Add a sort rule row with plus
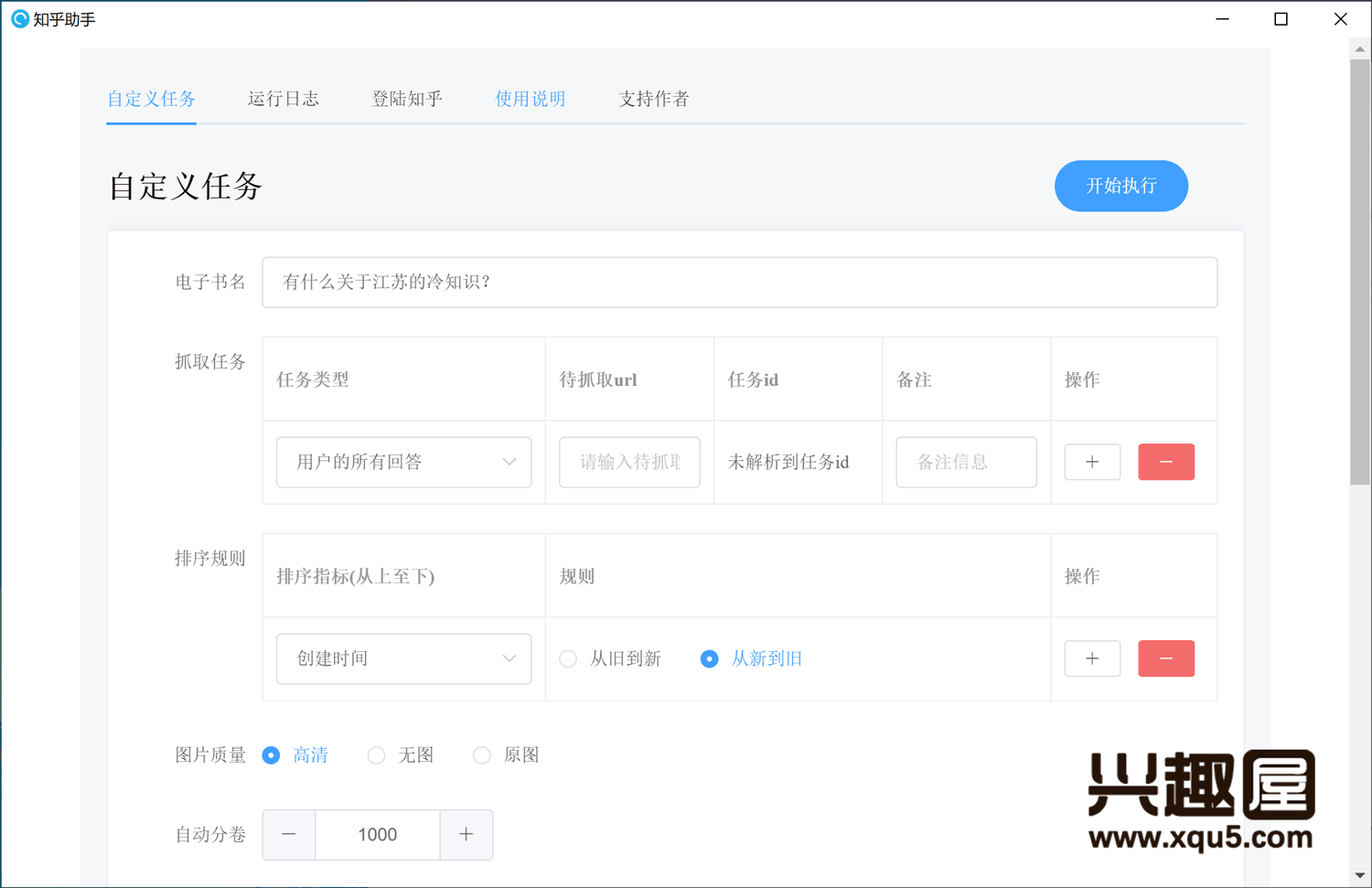 pyautogui.click(x=1092, y=658)
